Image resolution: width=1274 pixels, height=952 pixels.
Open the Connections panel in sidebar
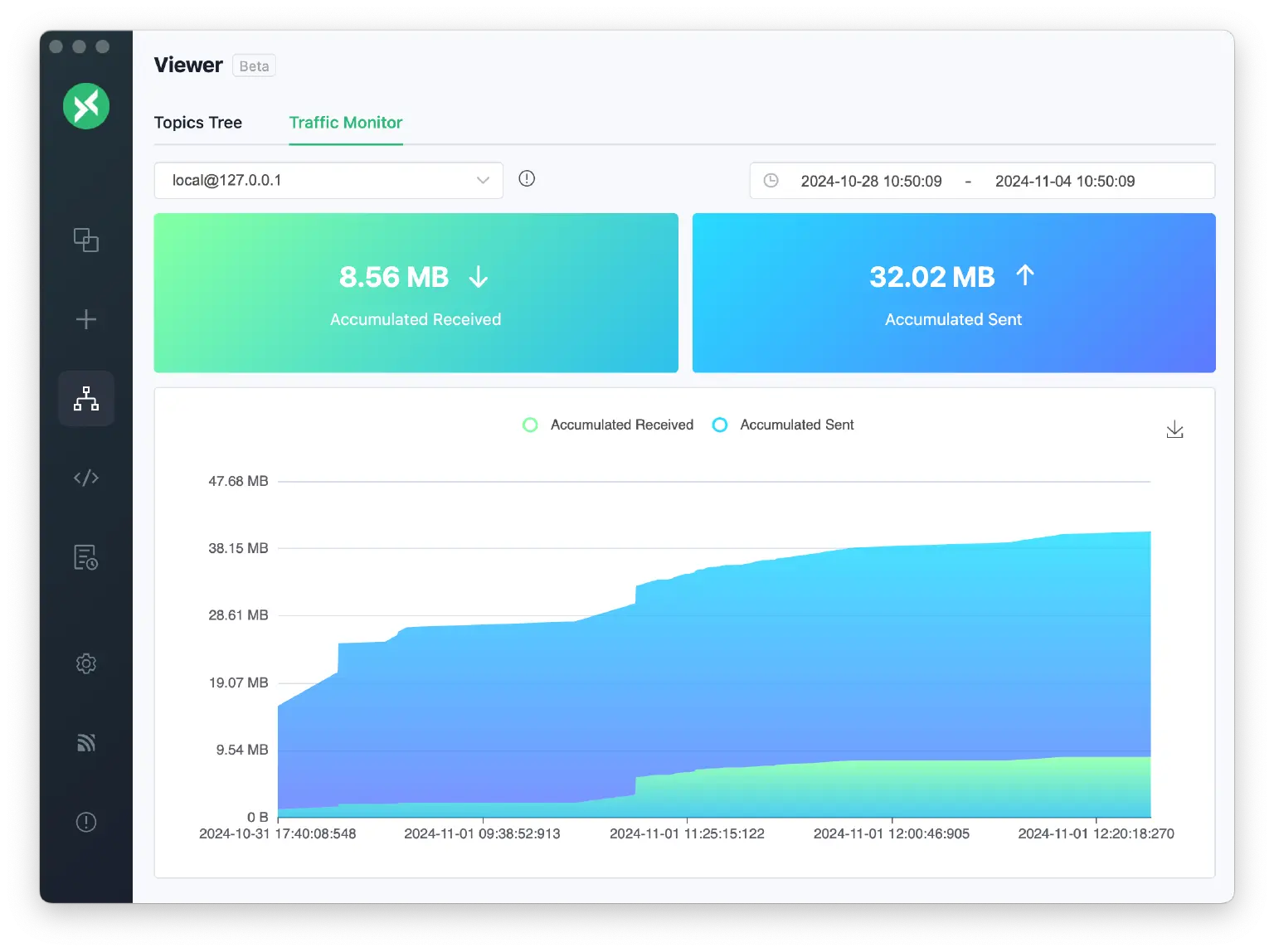point(86,240)
